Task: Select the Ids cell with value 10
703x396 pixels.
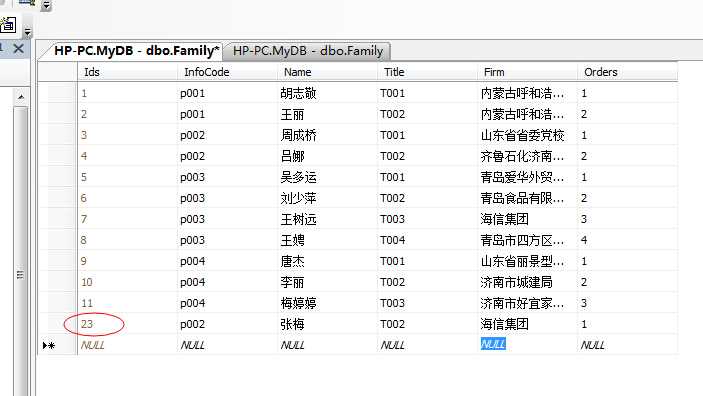Action: click(127, 282)
